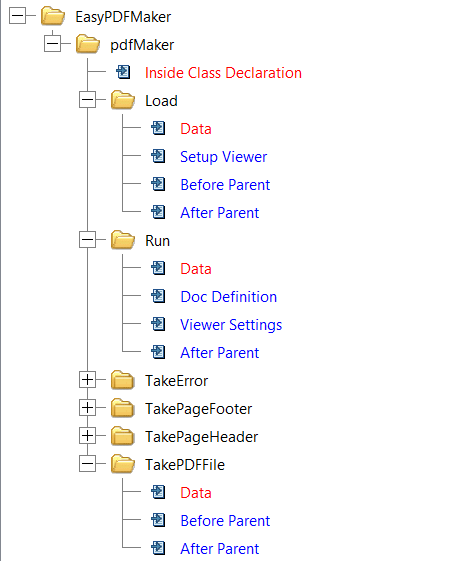Click embed icon beside Inside Class Declaration

[x=123, y=73]
